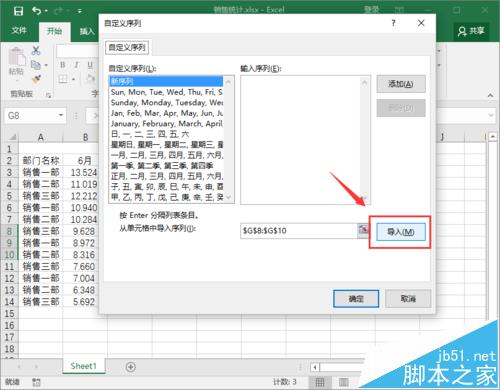
Task: Click the Cut scissors icon
Action: (x=36, y=51)
